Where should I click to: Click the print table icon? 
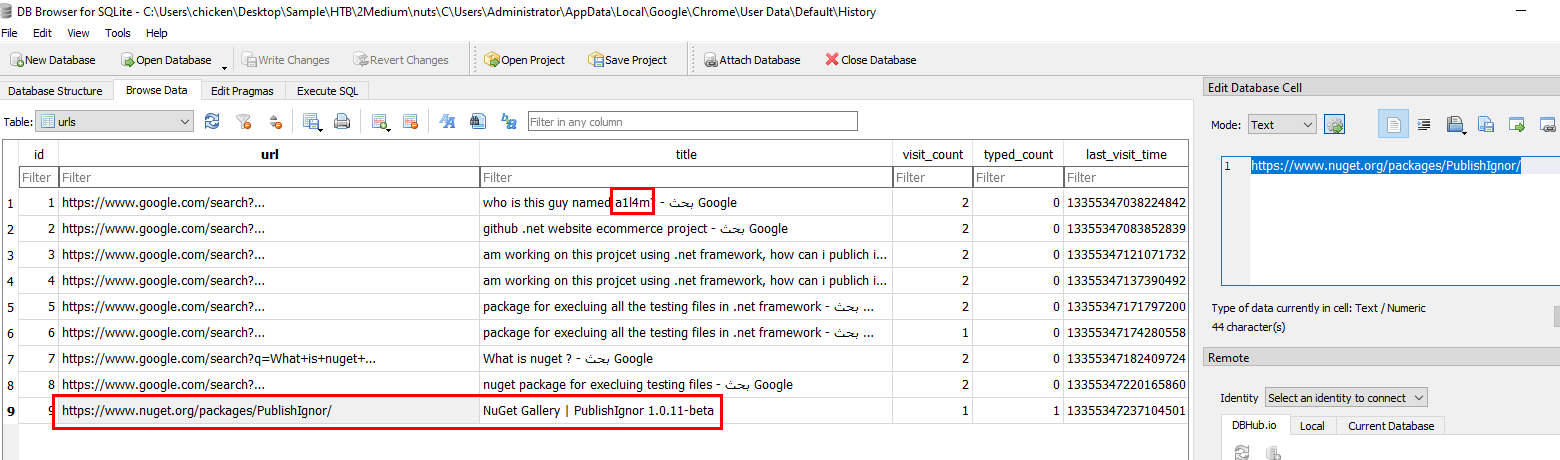342,122
